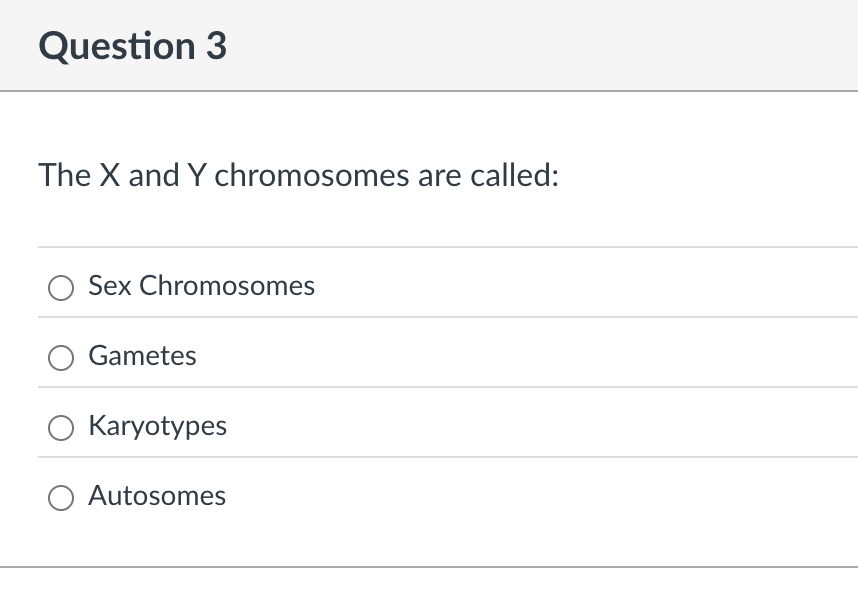
Task: Click the word are in question prompt
Action: (439, 177)
